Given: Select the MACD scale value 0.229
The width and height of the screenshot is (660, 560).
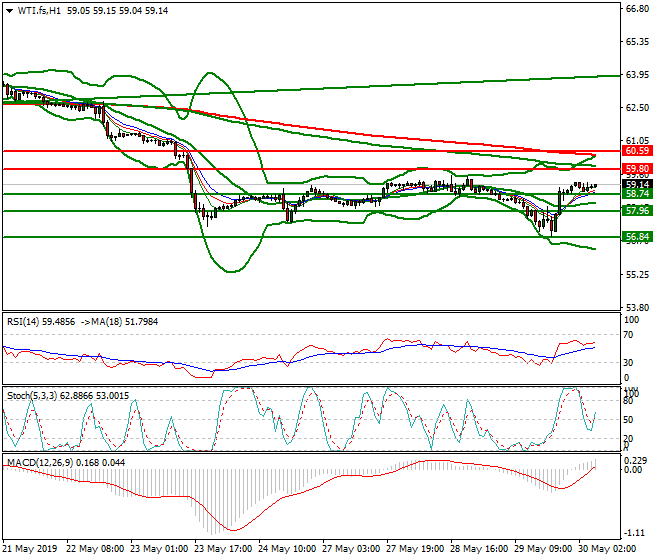Looking at the screenshot, I should (636, 461).
